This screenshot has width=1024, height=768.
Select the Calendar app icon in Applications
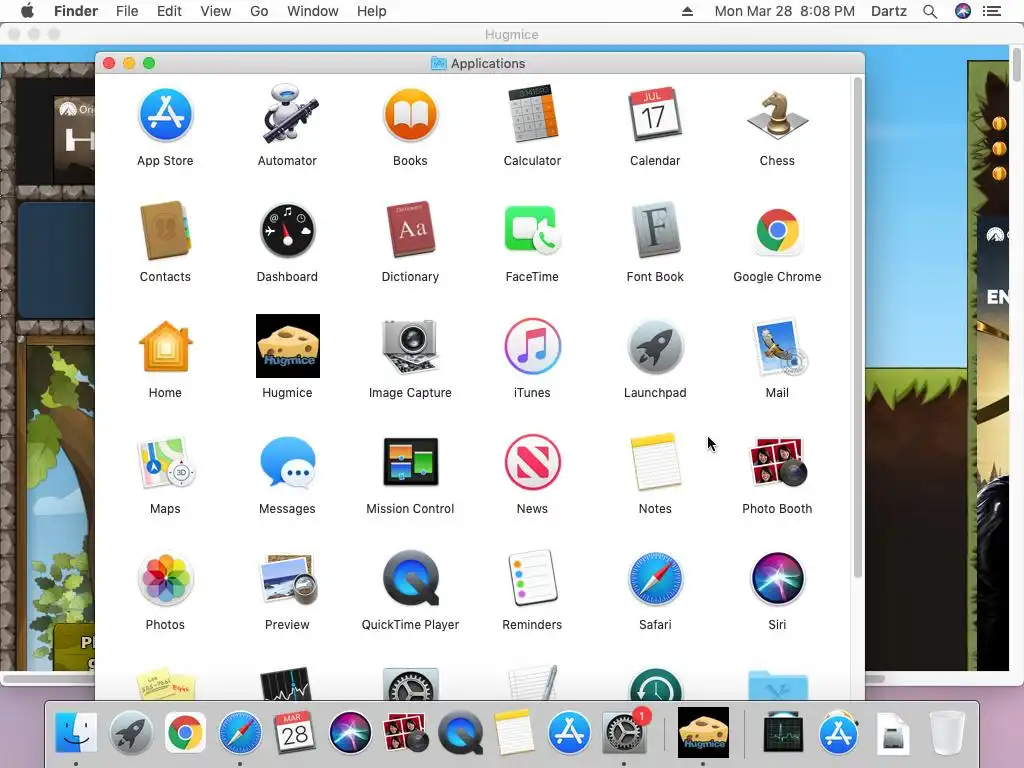[x=655, y=115]
